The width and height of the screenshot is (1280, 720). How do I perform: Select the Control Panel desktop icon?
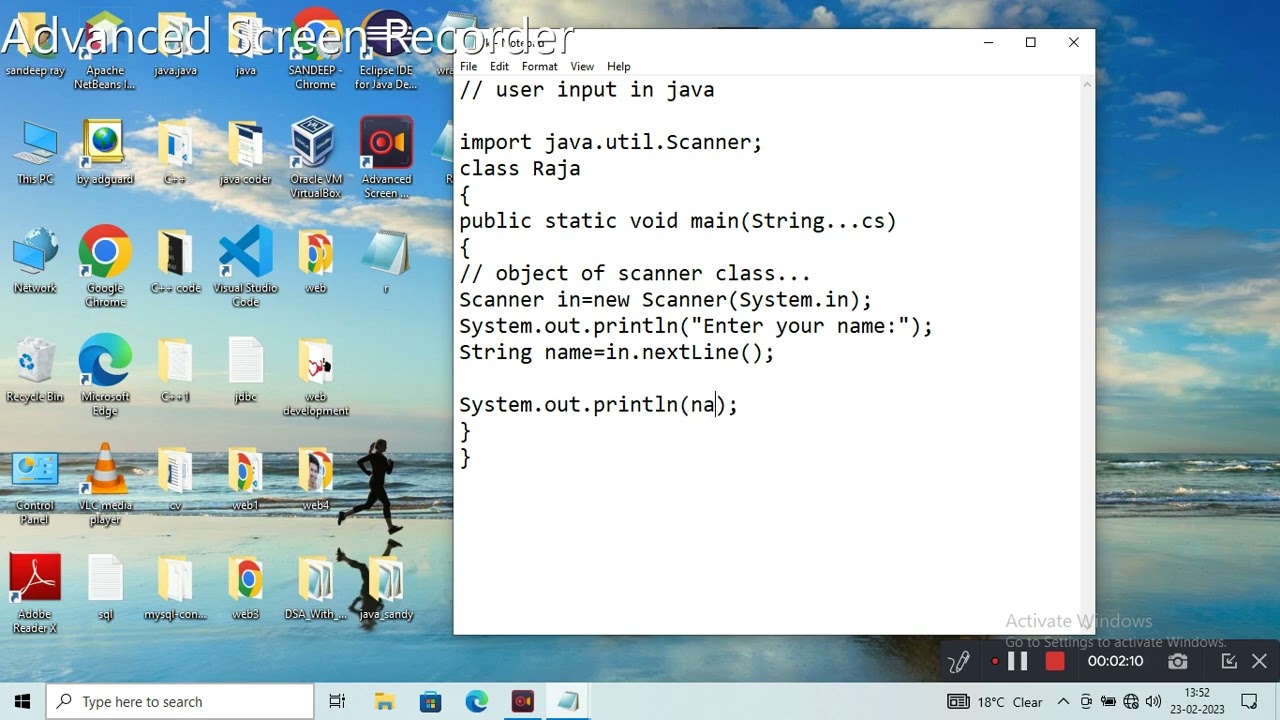point(35,488)
